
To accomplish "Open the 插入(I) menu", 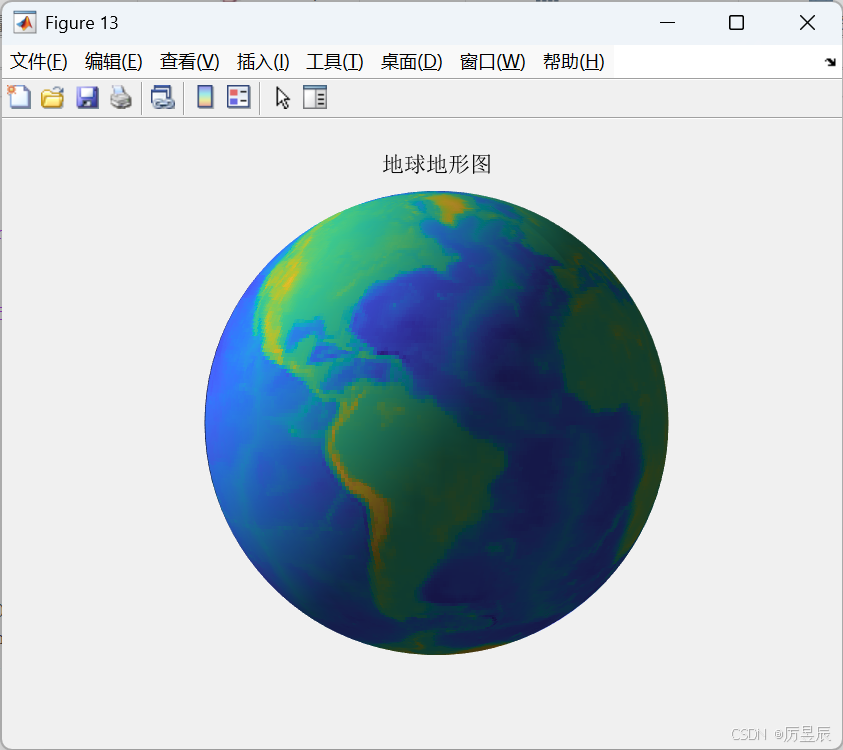I will (263, 62).
